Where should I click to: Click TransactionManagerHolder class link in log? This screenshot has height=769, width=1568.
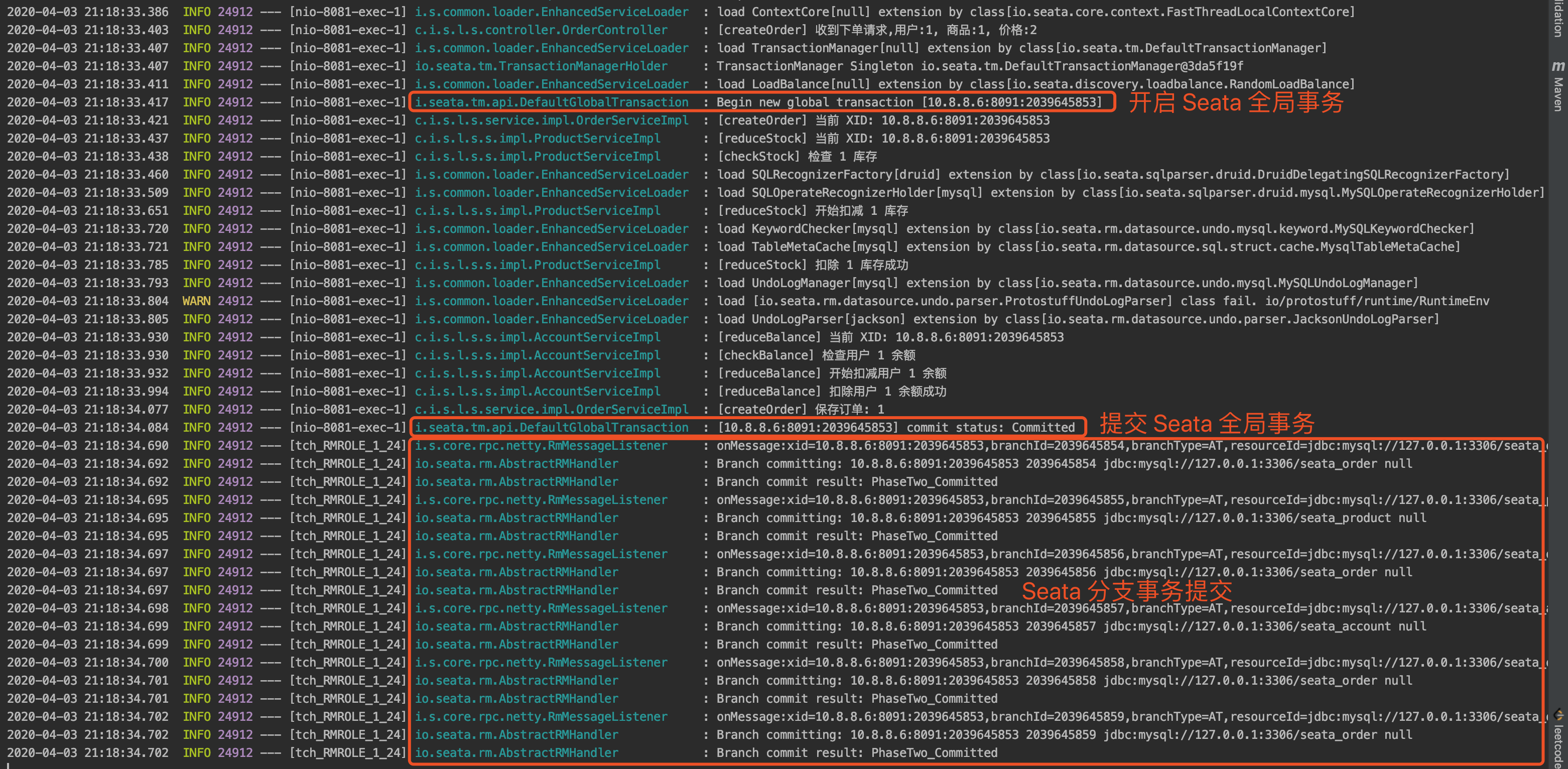click(541, 66)
